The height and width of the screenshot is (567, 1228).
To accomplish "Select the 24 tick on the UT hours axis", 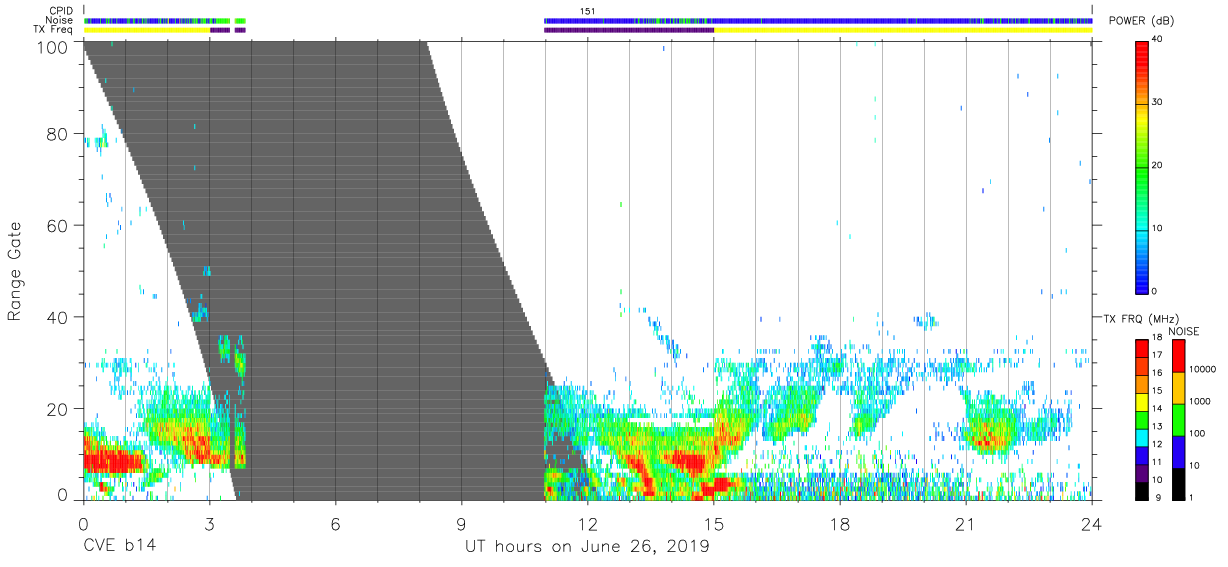I will tap(1091, 523).
